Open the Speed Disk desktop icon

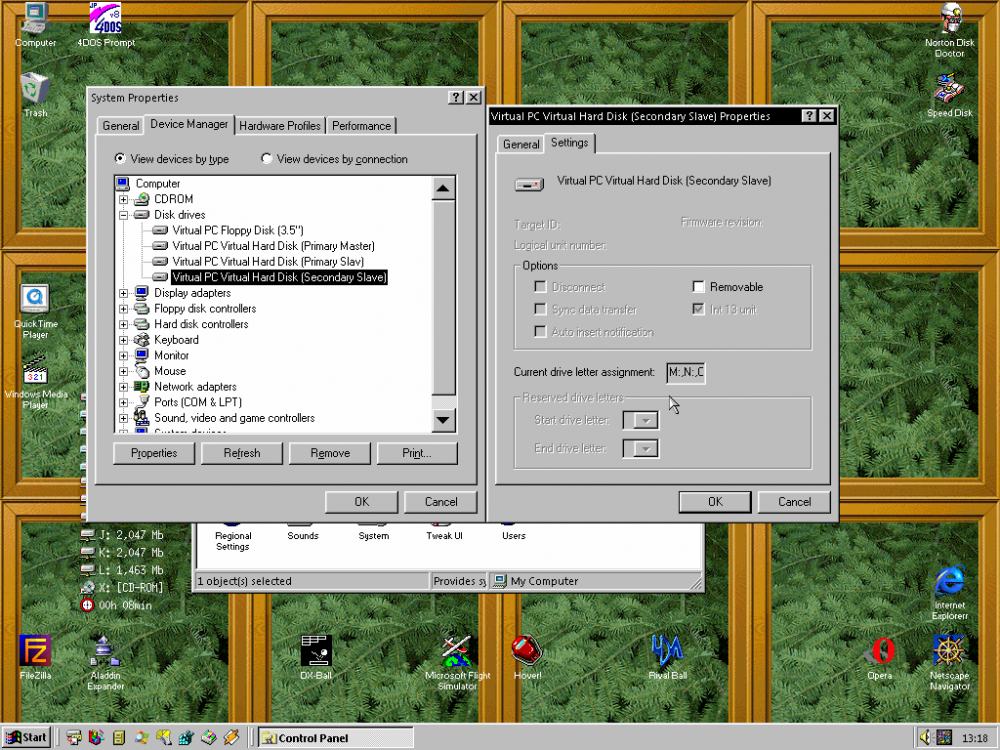click(949, 91)
